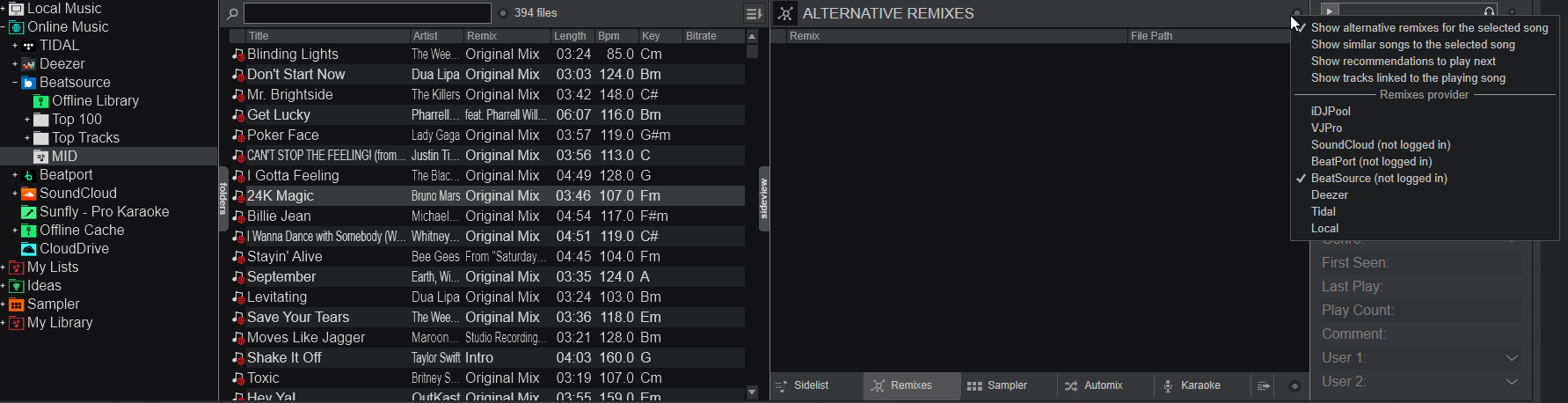
Task: Select BeatSource as remixes provider
Action: (1378, 179)
